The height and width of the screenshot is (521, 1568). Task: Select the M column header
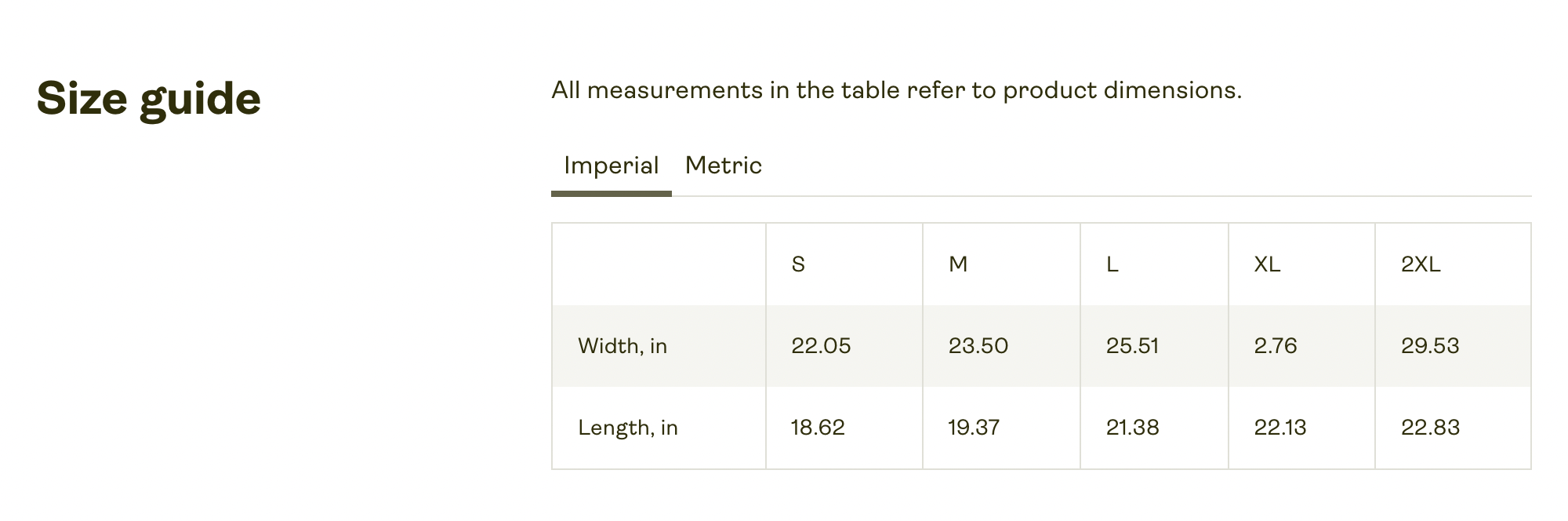pos(958,264)
